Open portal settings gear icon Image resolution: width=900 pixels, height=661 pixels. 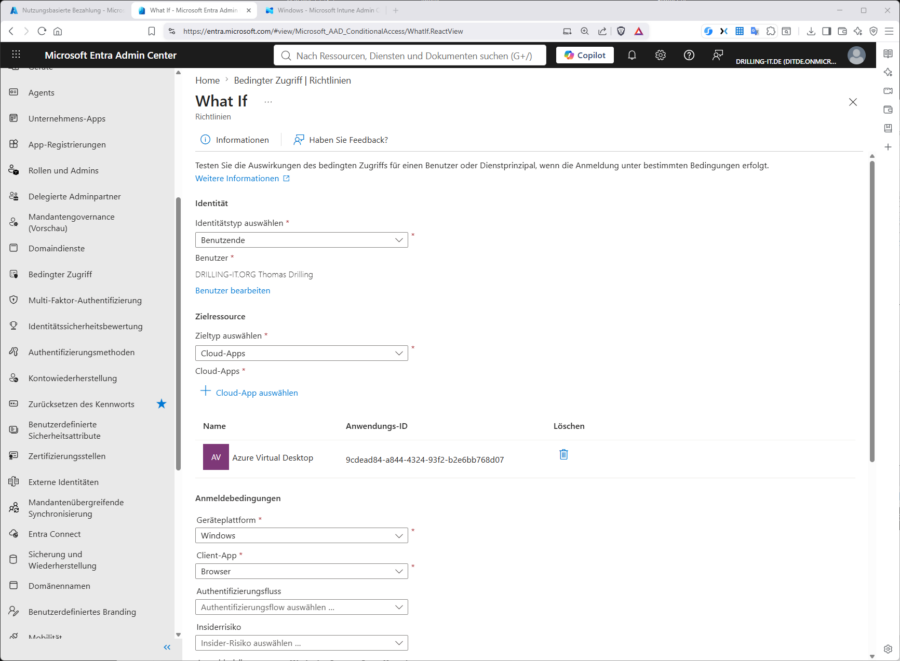pyautogui.click(x=660, y=55)
